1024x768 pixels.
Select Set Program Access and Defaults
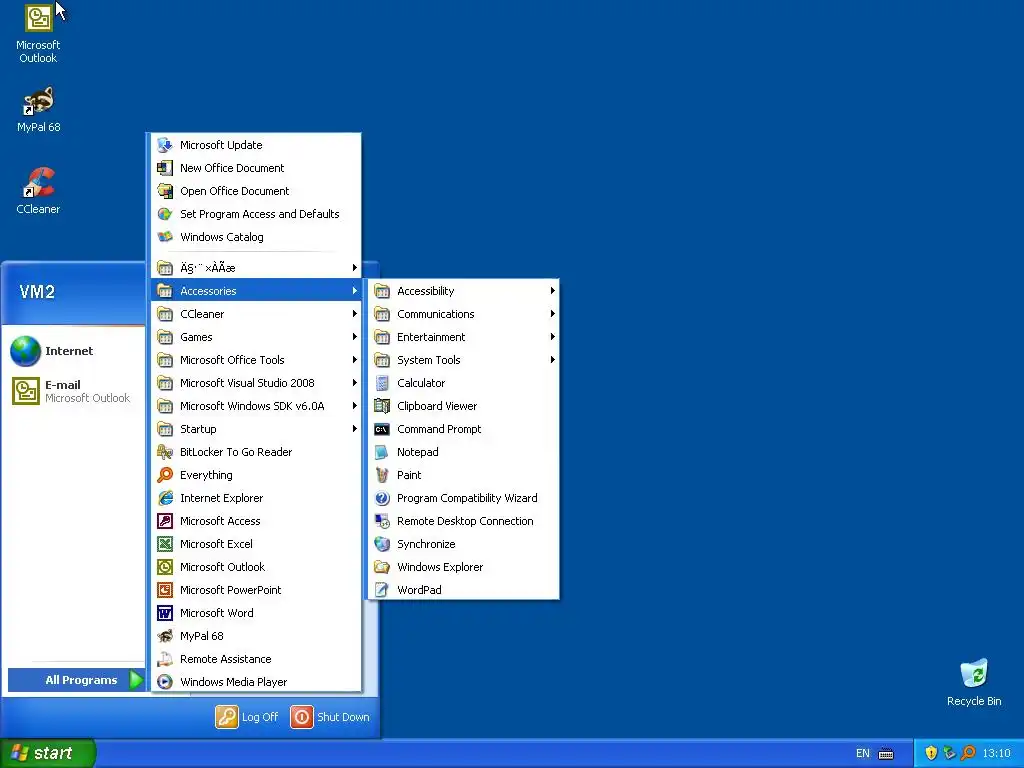point(256,214)
